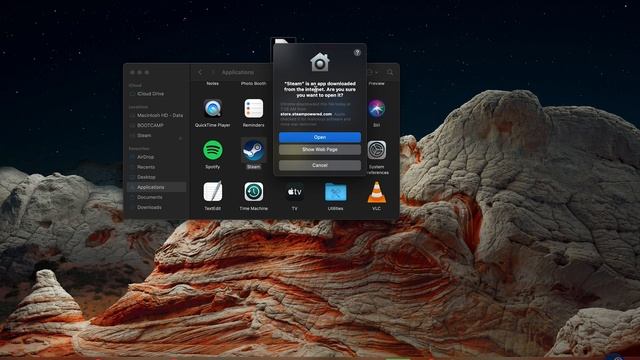Screen dimensions: 640x360
Task: Cancel the Steam open confirmation dialog
Action: tap(320, 165)
